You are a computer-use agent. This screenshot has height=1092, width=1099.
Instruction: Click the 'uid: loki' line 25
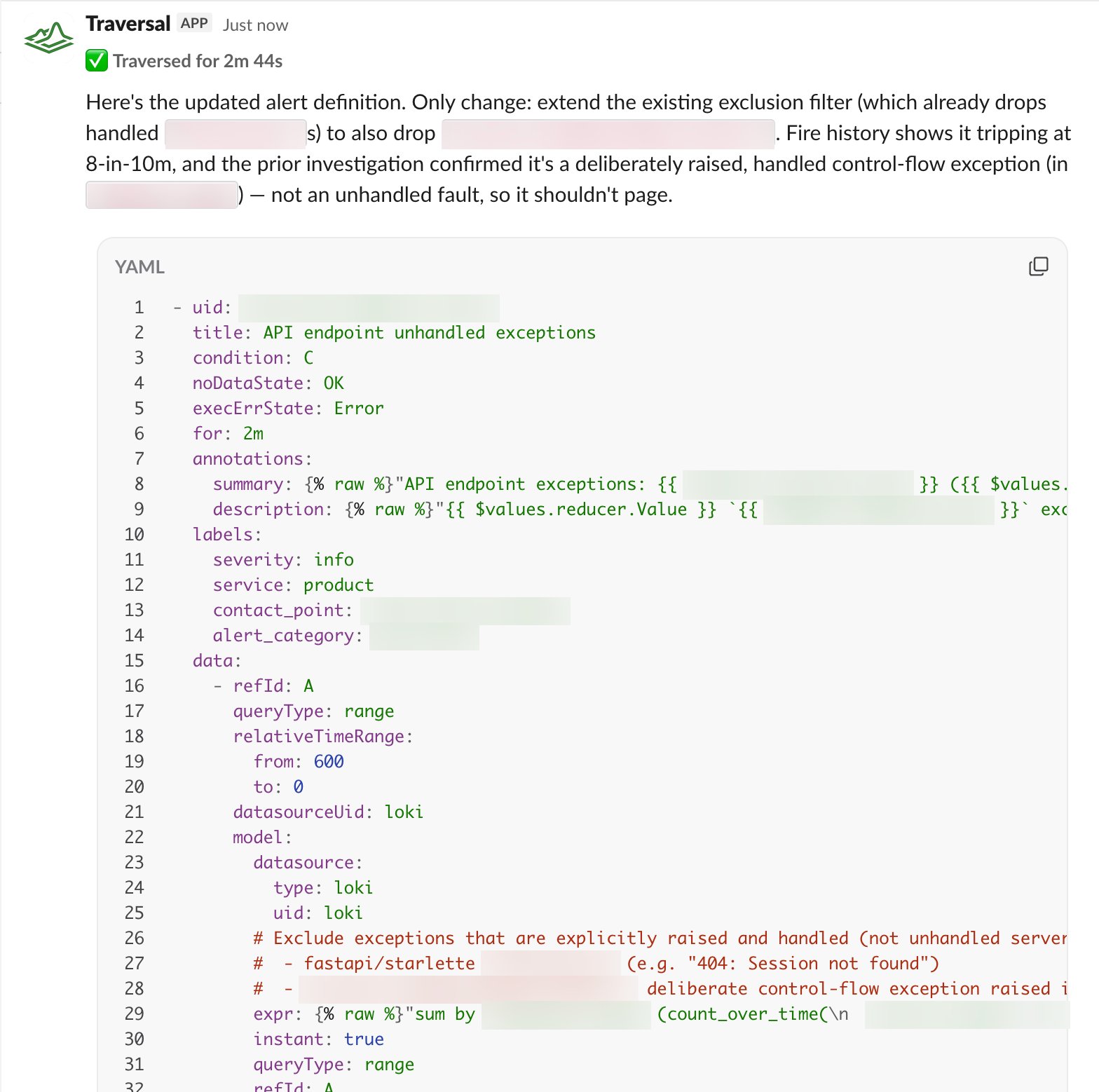coord(318,913)
